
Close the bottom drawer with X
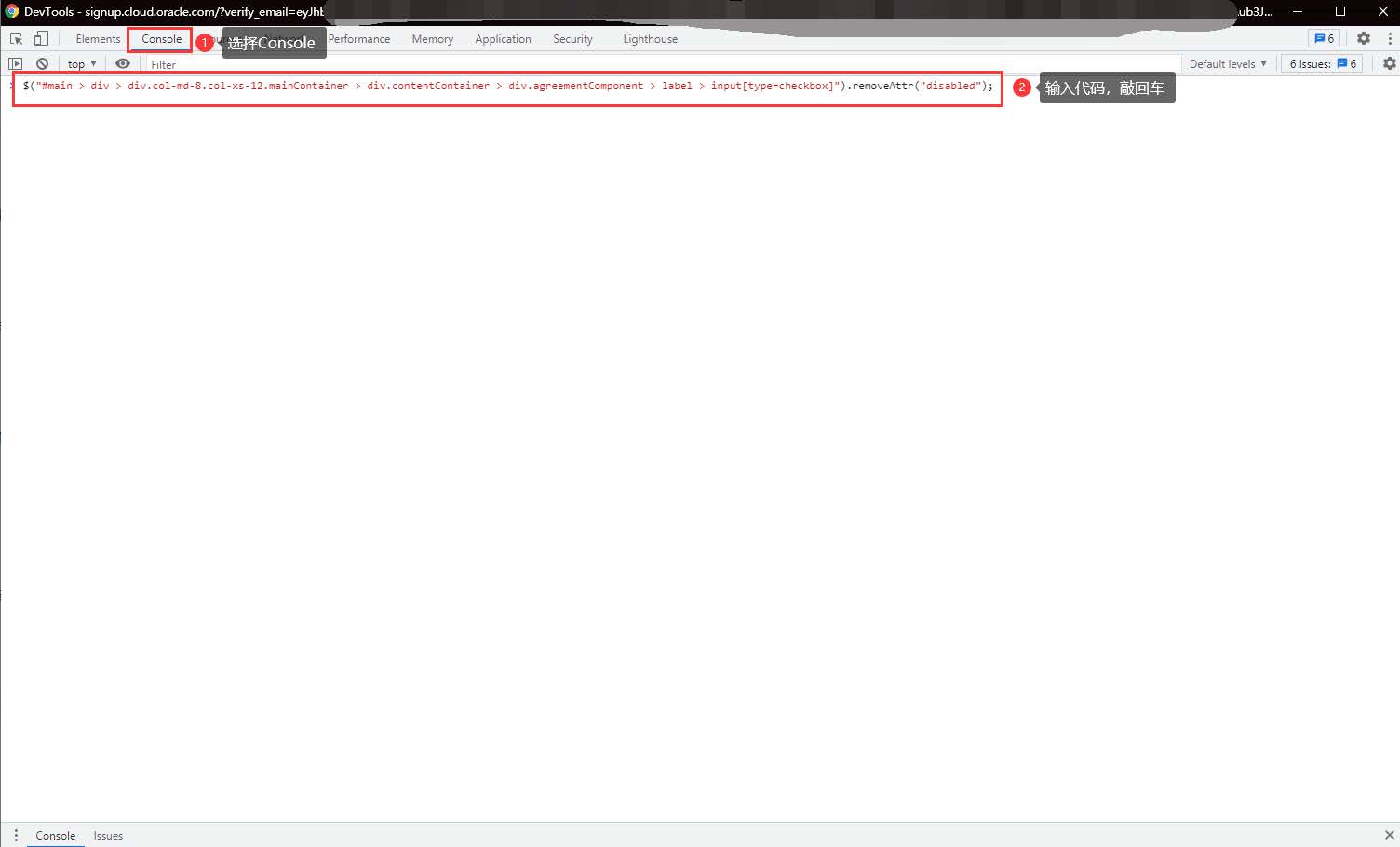point(1389,835)
